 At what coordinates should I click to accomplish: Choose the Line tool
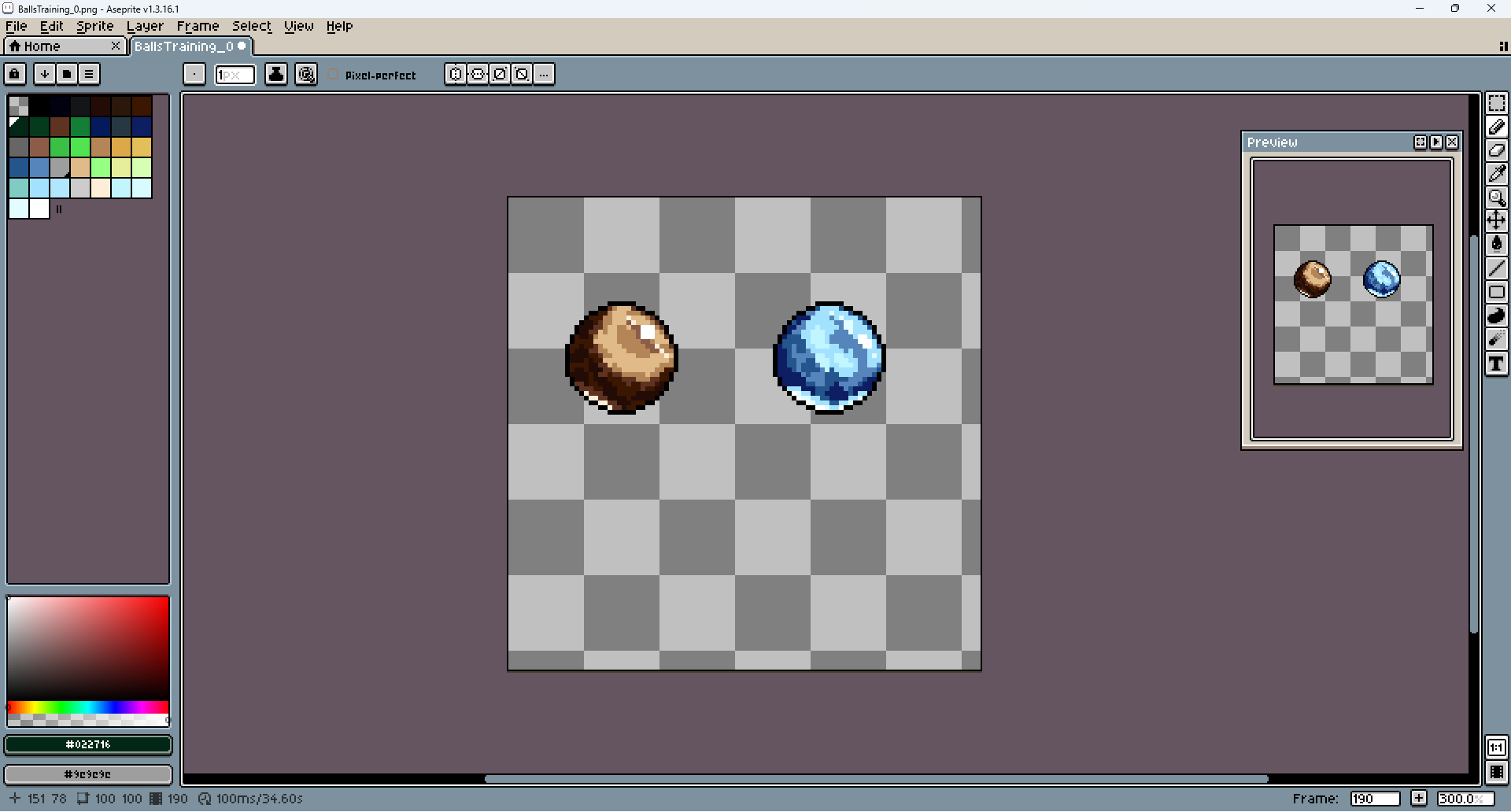pyautogui.click(x=1496, y=268)
